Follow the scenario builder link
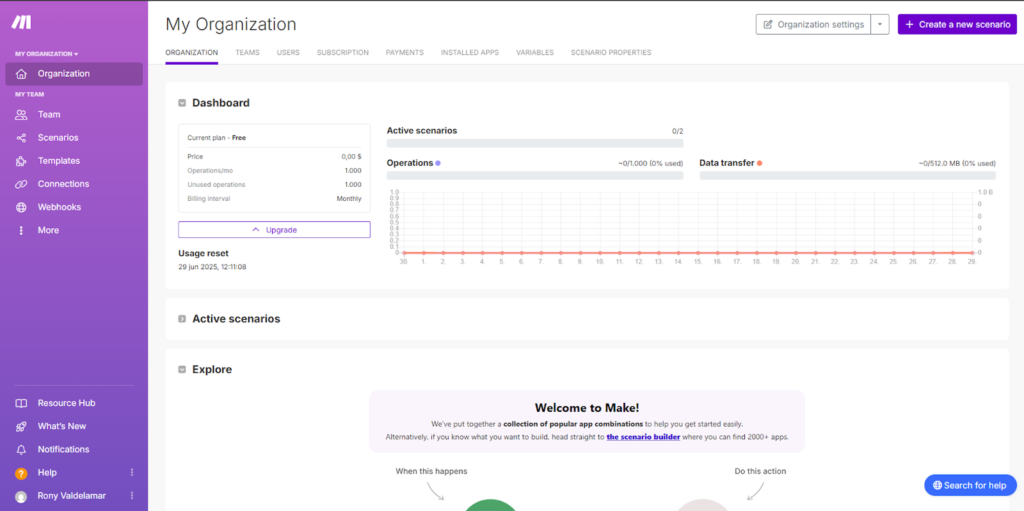This screenshot has width=1024, height=511. [x=643, y=437]
